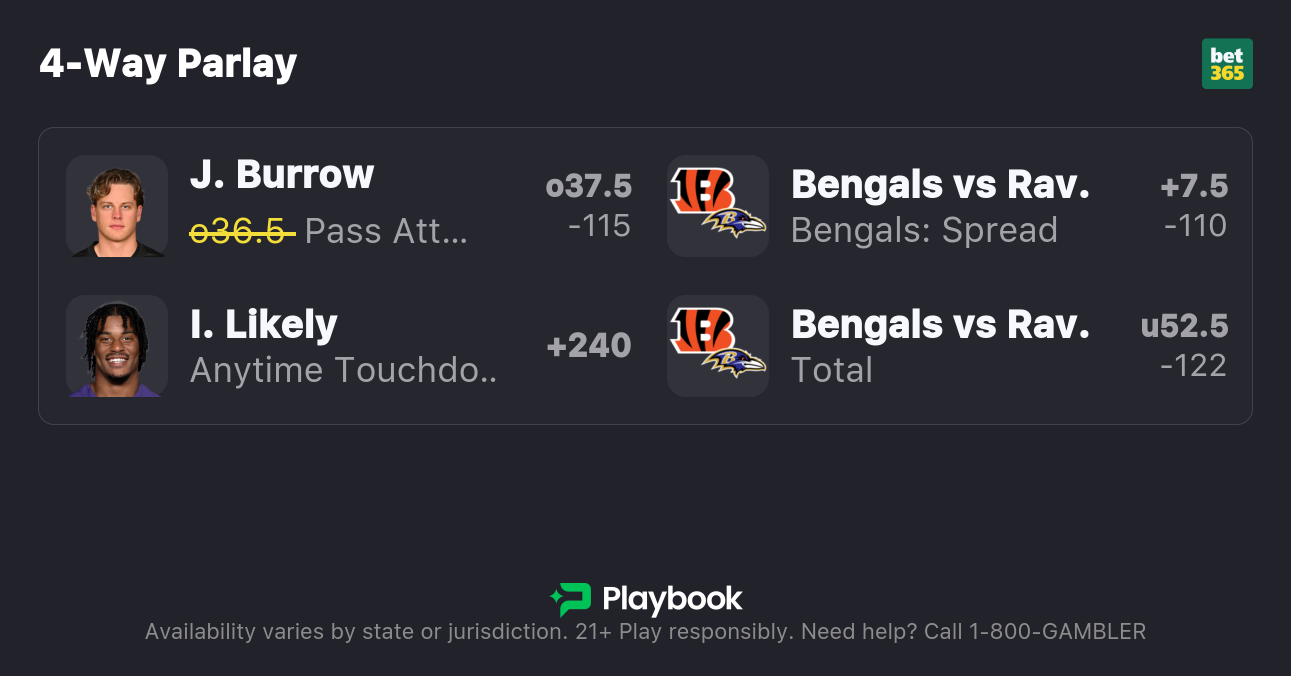Screen dimensions: 1291x676
Task: Click the +7.5 Bengals spread value
Action: (1194, 186)
